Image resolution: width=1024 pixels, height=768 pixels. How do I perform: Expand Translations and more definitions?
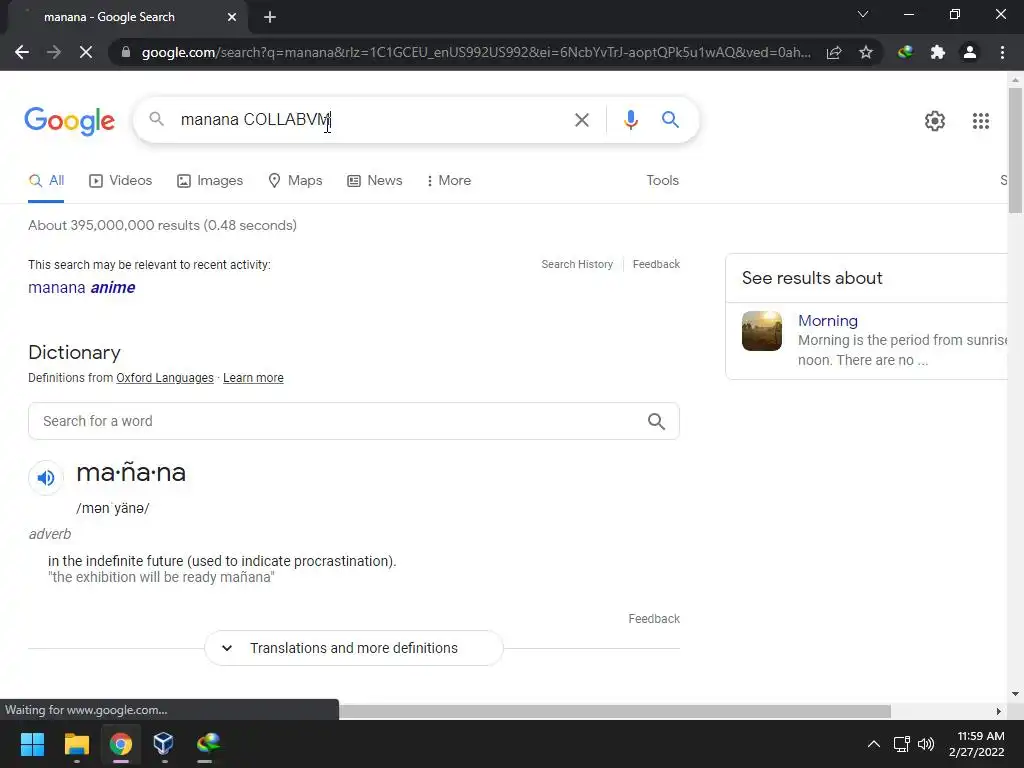pos(354,648)
